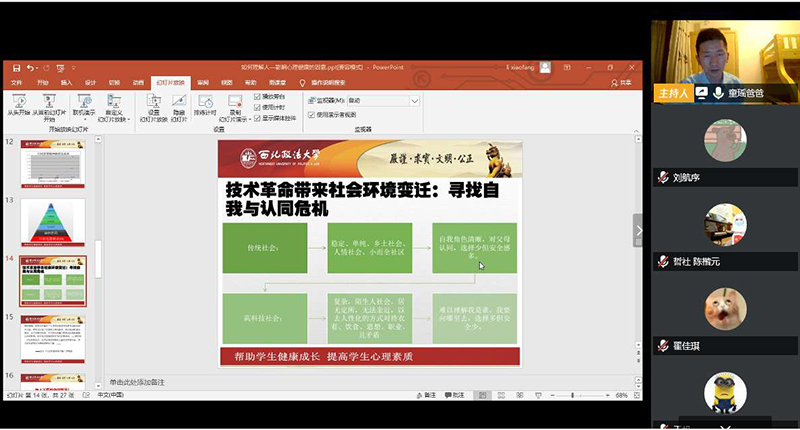Uncheck 使用演示者视图 presenter view checkbox

pos(309,115)
